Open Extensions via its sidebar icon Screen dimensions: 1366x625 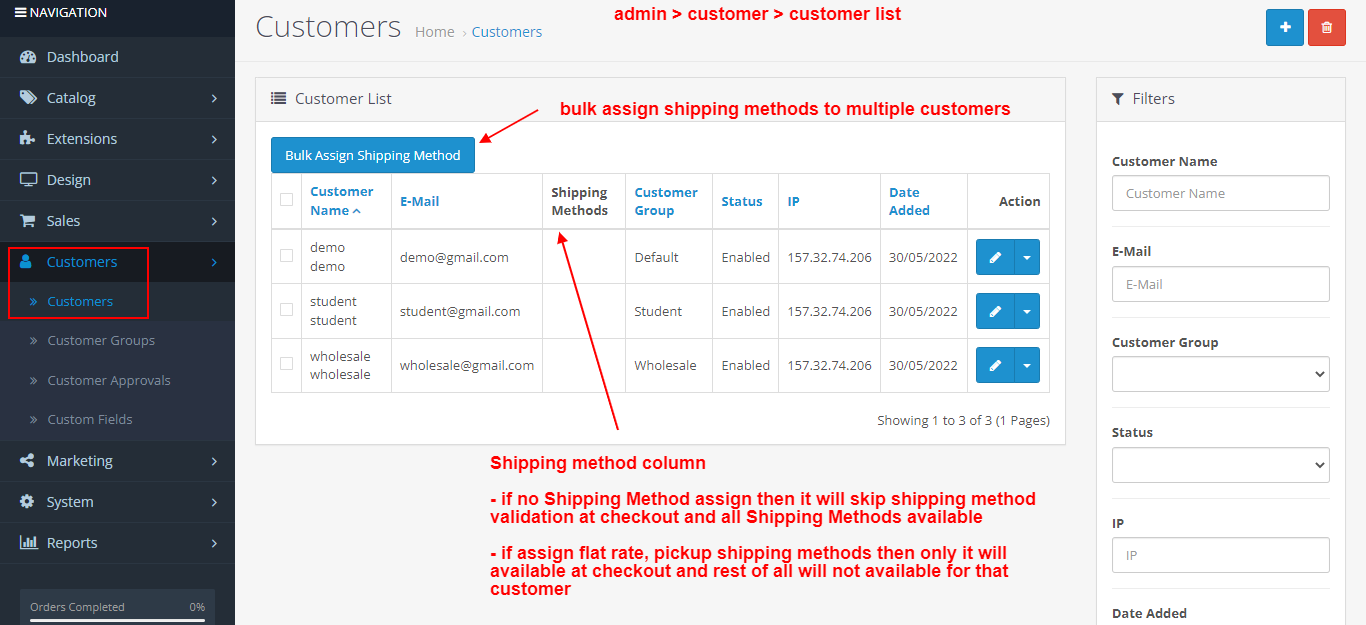click(x=27, y=138)
